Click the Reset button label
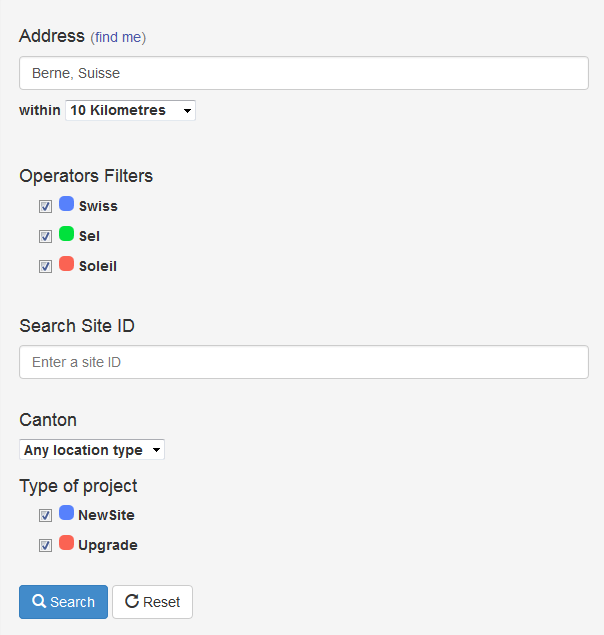The height and width of the screenshot is (635, 604). tap(161, 602)
